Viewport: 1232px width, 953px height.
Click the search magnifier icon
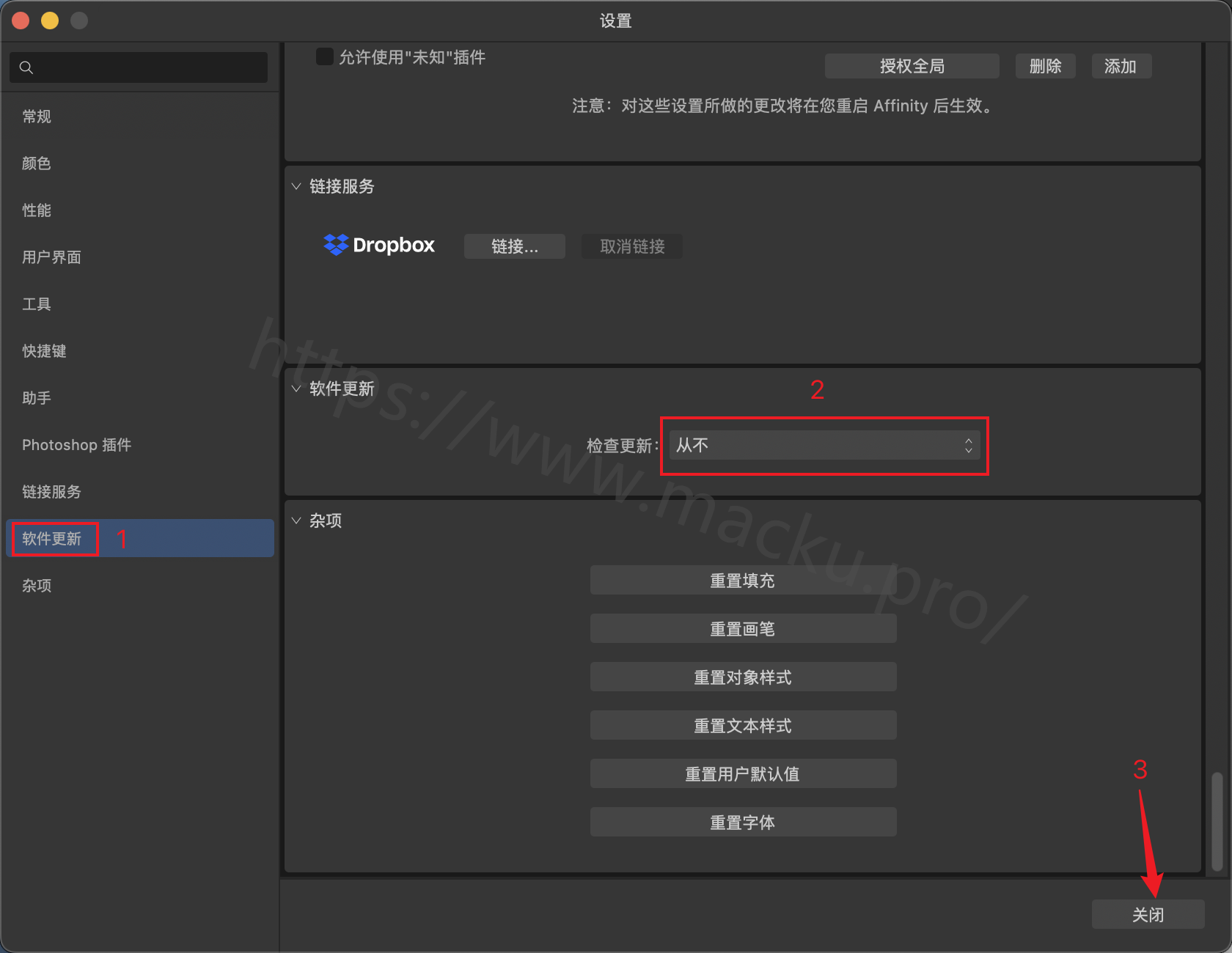click(x=26, y=67)
